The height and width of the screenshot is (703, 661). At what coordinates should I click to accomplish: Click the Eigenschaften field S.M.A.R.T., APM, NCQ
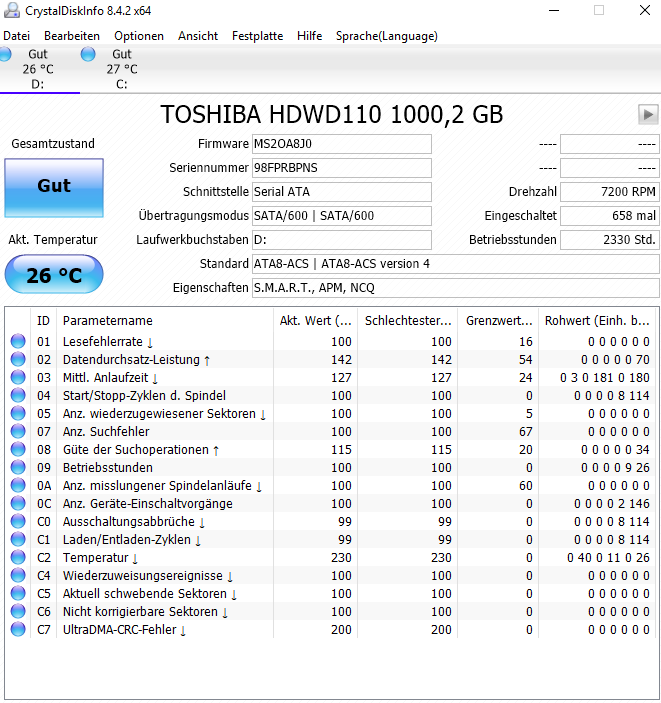(456, 288)
